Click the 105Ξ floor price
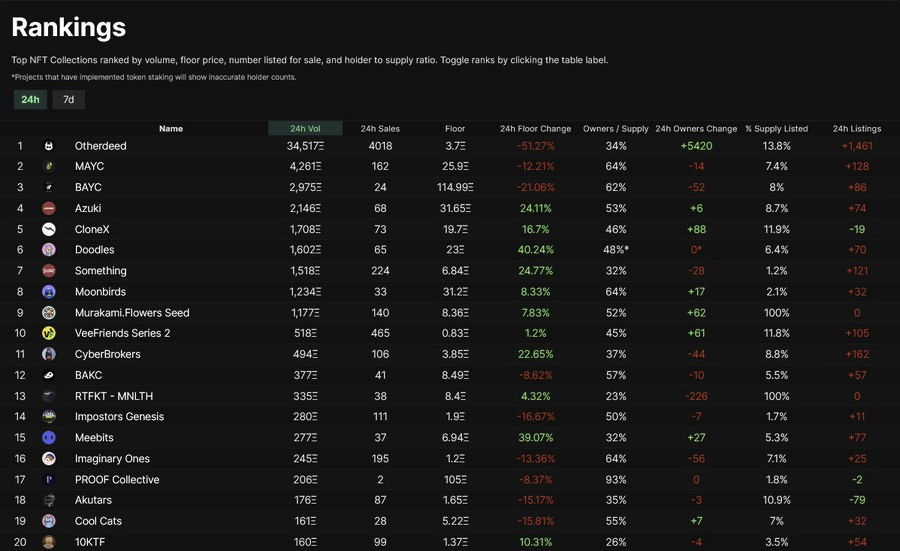The height and width of the screenshot is (551, 900). pos(455,479)
